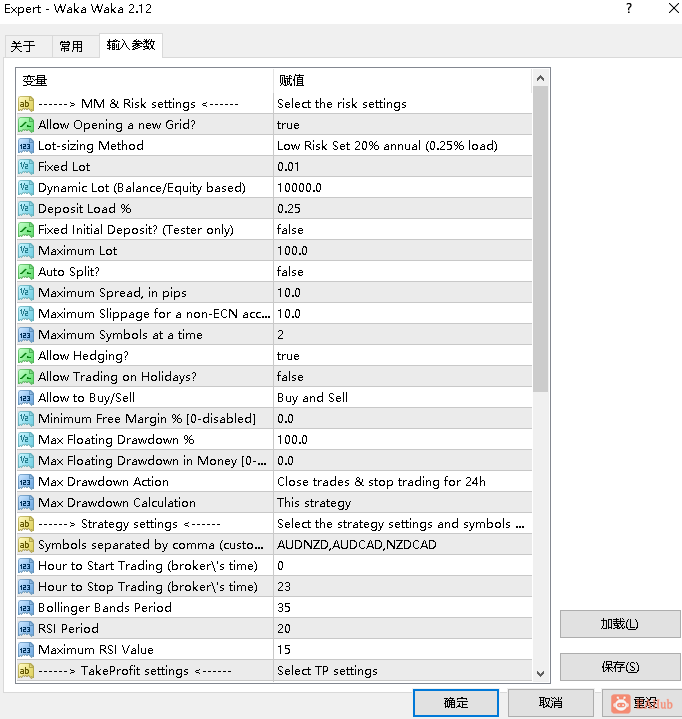Click the icon next to RSI Period

pos(26,629)
